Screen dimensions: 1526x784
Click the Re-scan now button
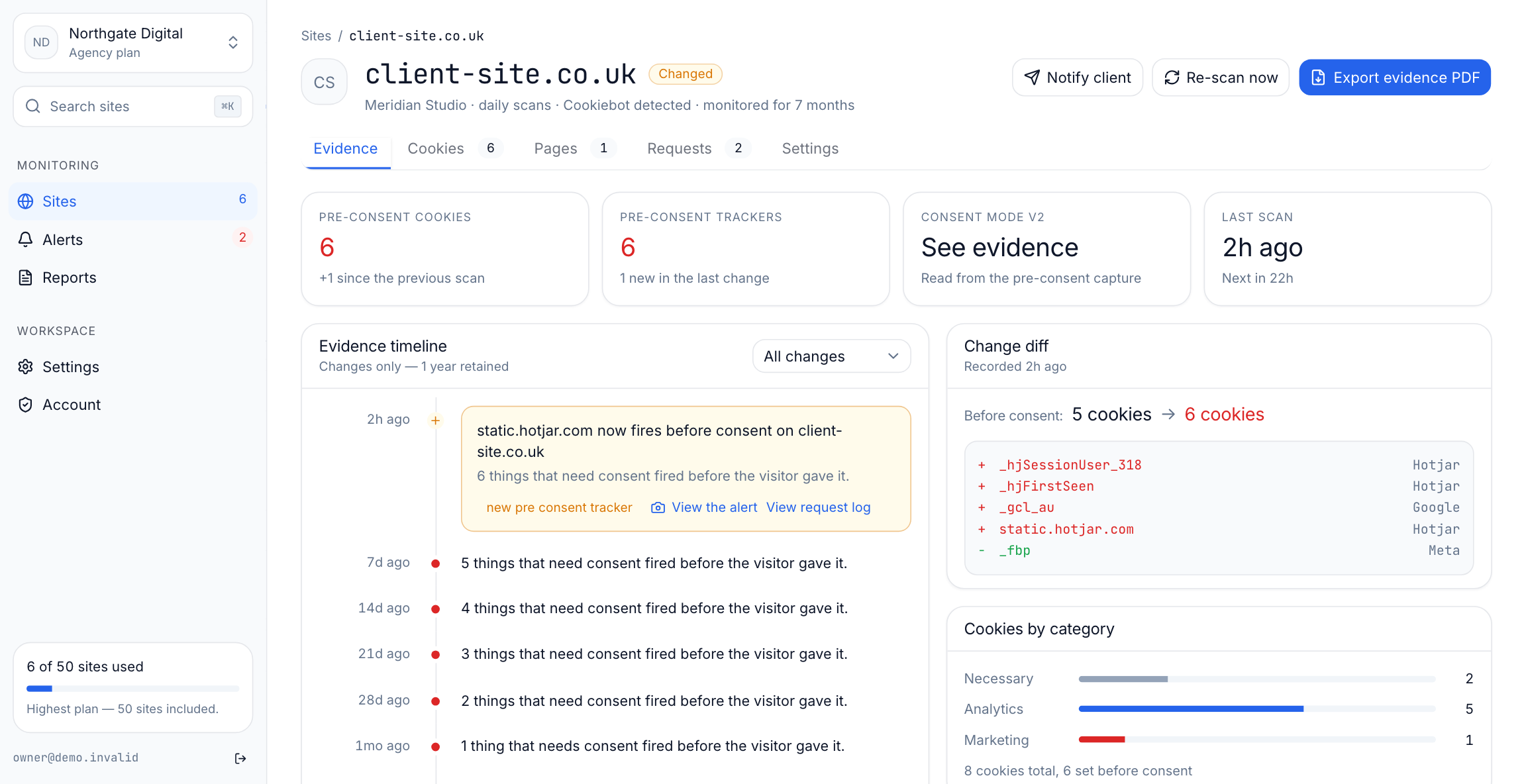(x=1221, y=77)
